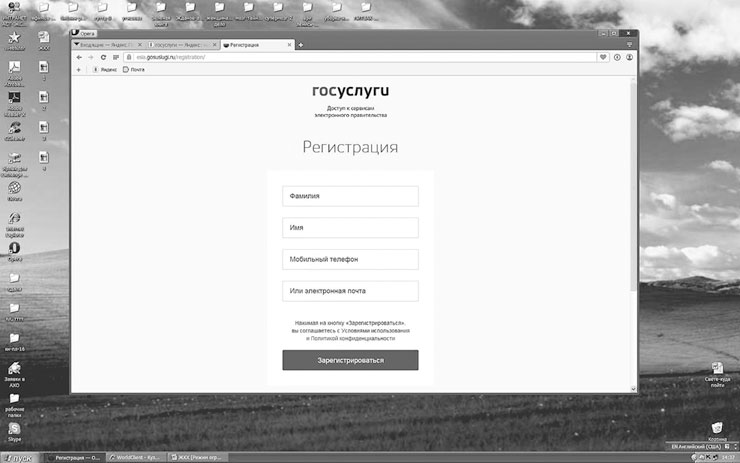This screenshot has width=740, height=463.
Task: Switch to the Входящие Яндекс mail tab
Action: (107, 45)
